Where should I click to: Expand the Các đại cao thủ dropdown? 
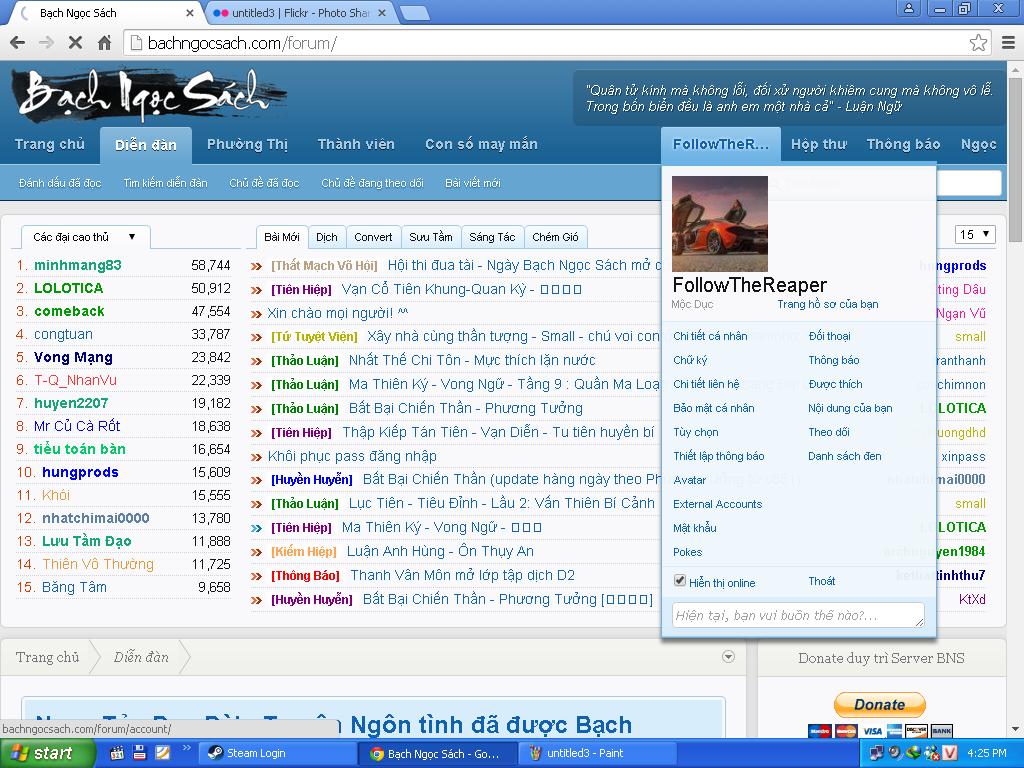(x=85, y=237)
